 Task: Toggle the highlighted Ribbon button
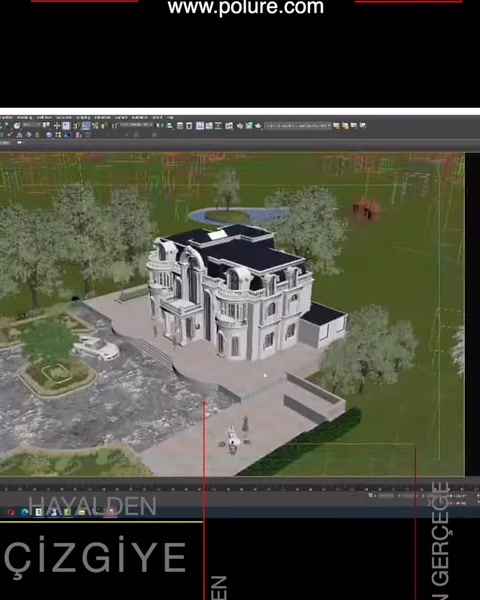(x=200, y=126)
